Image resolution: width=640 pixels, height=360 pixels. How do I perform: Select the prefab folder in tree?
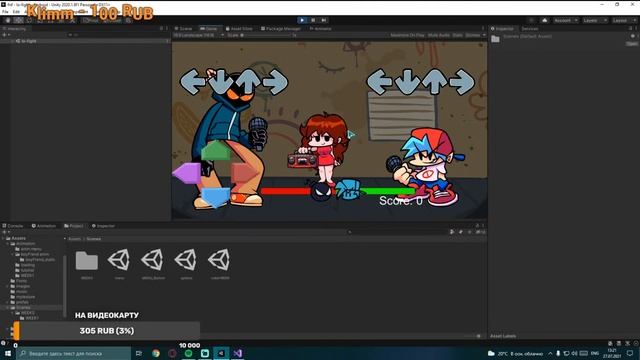[20, 302]
